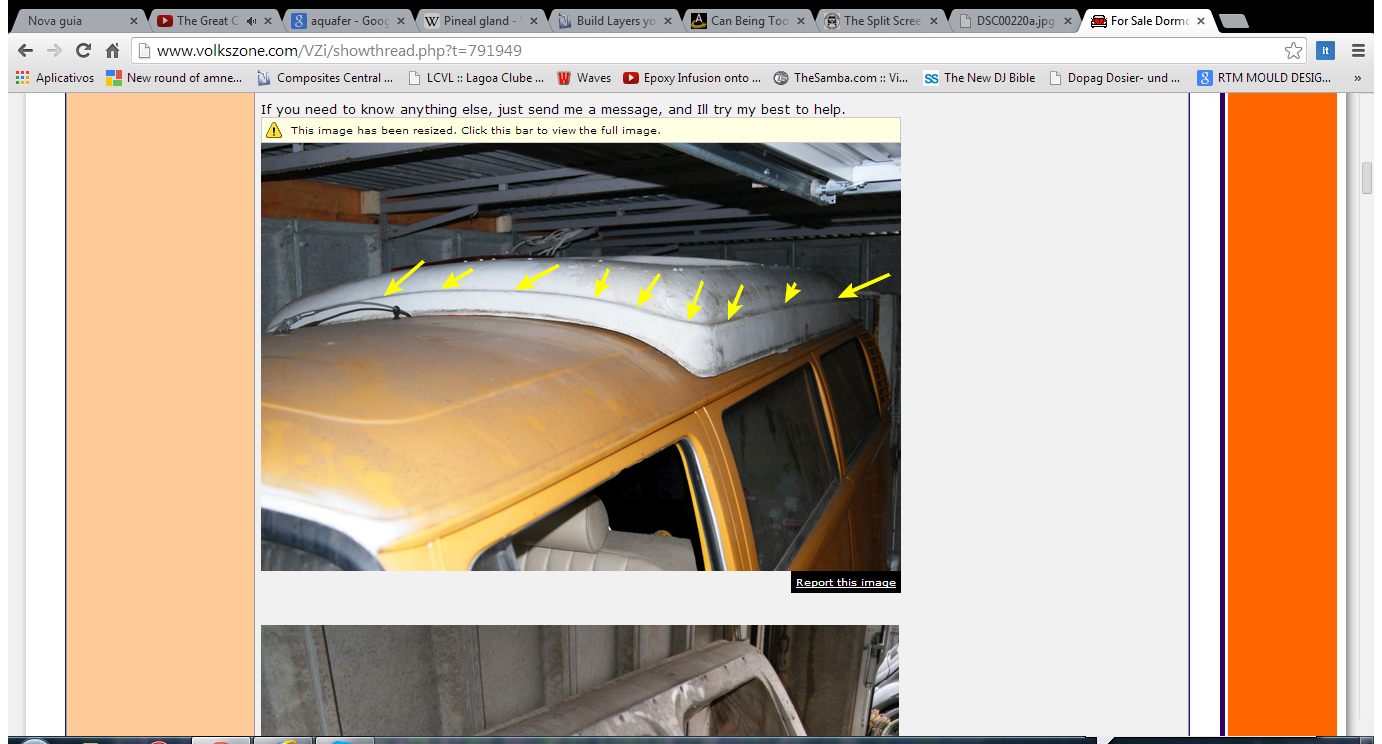1382x744 pixels.
Task: Open the Chrome hamburger menu
Action: 1358,51
